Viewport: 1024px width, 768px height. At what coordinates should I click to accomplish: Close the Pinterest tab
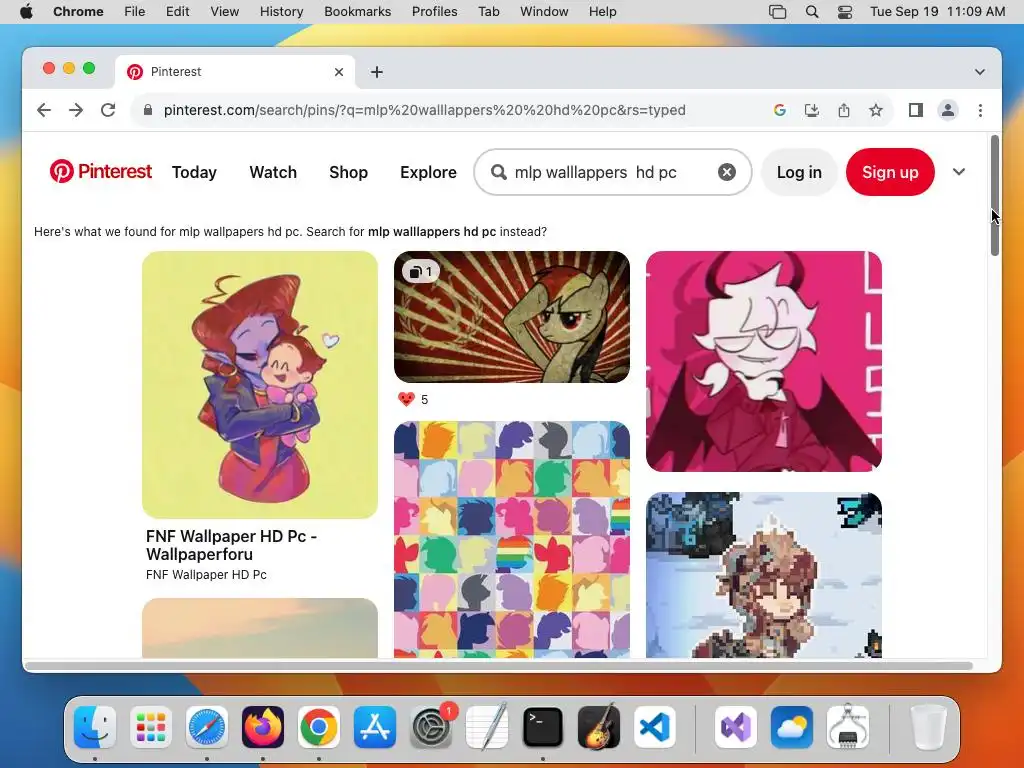tap(339, 72)
